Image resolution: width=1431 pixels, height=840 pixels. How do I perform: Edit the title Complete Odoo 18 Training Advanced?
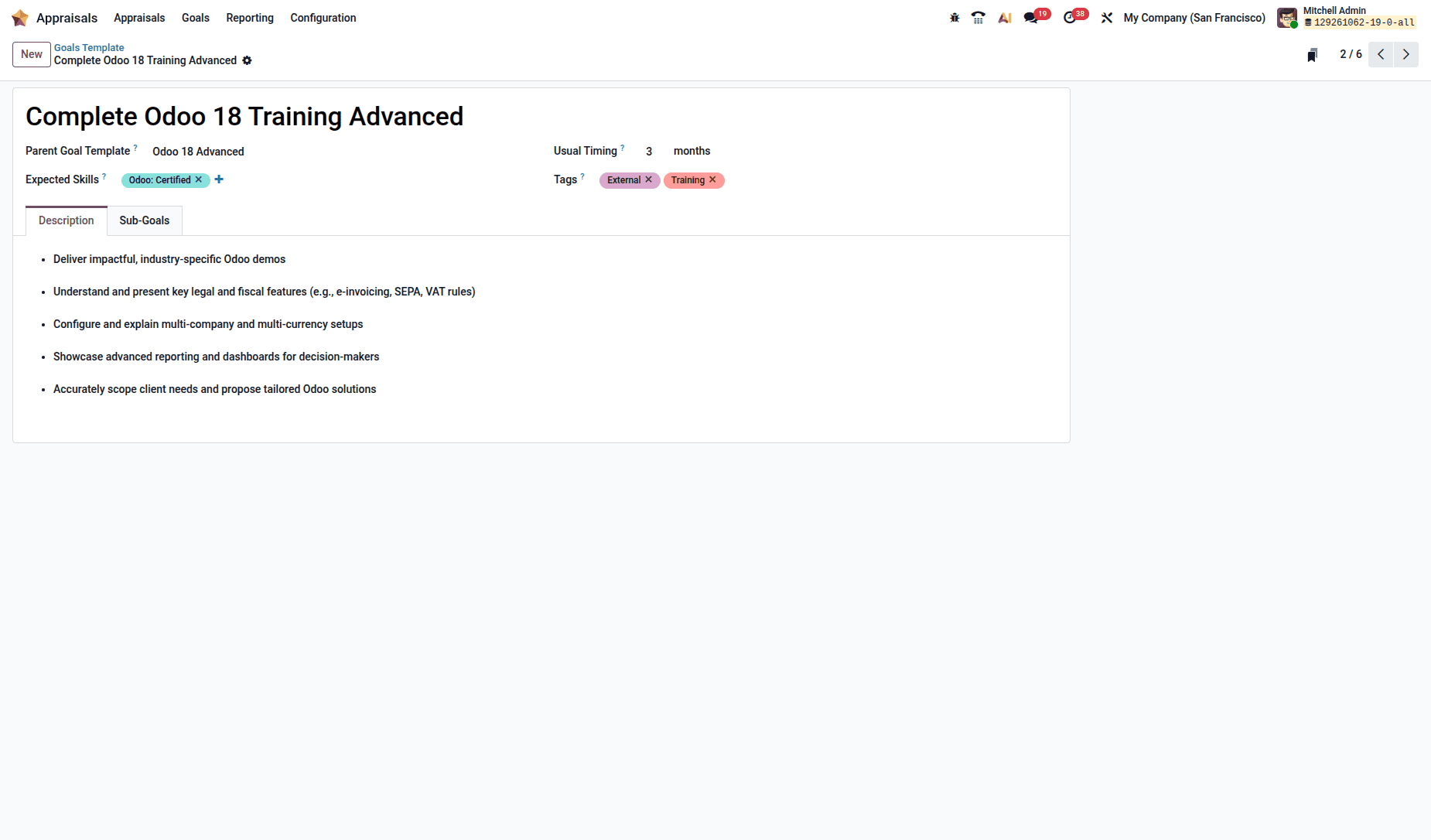(x=244, y=116)
